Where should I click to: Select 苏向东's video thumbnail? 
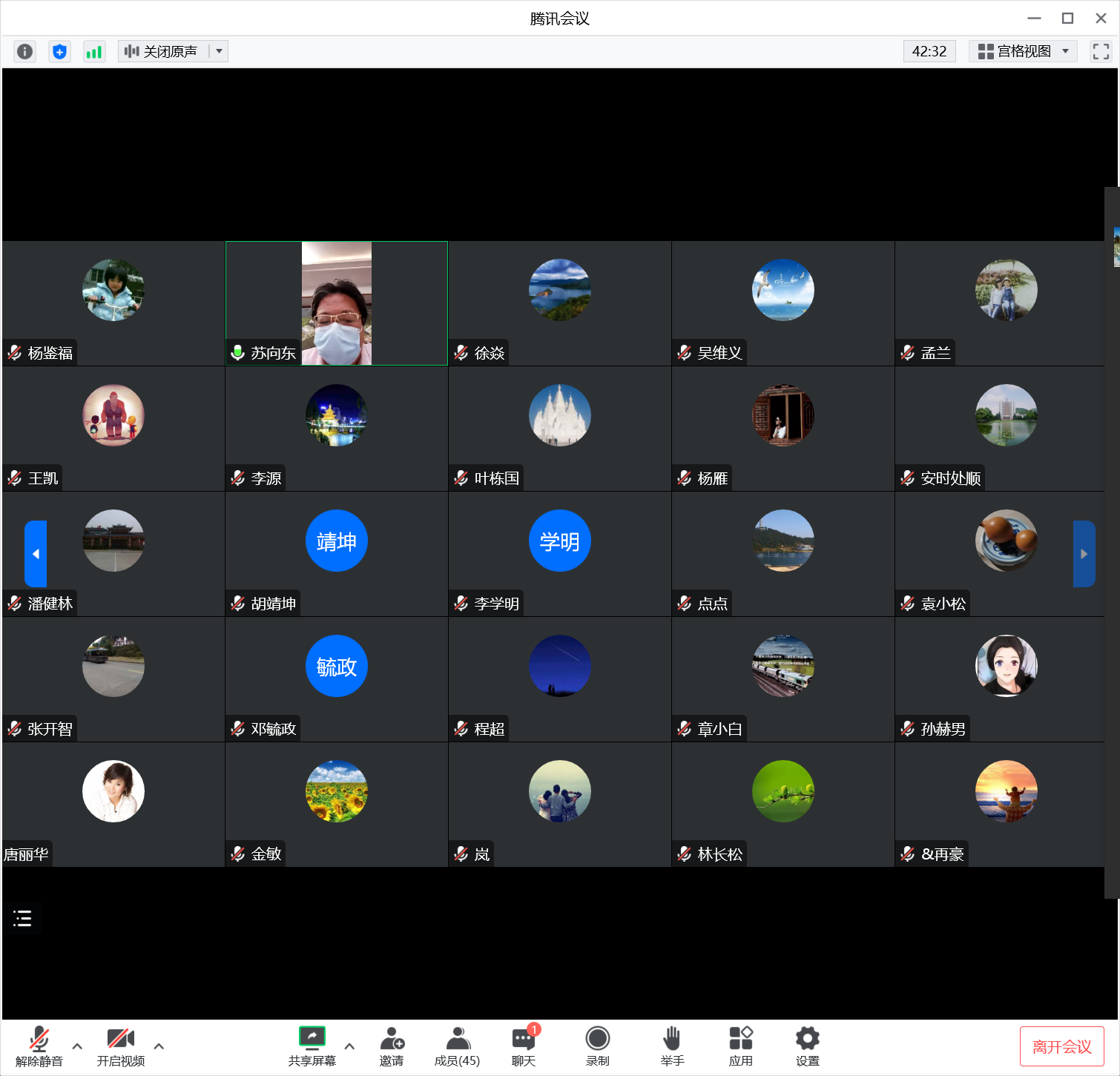[337, 303]
